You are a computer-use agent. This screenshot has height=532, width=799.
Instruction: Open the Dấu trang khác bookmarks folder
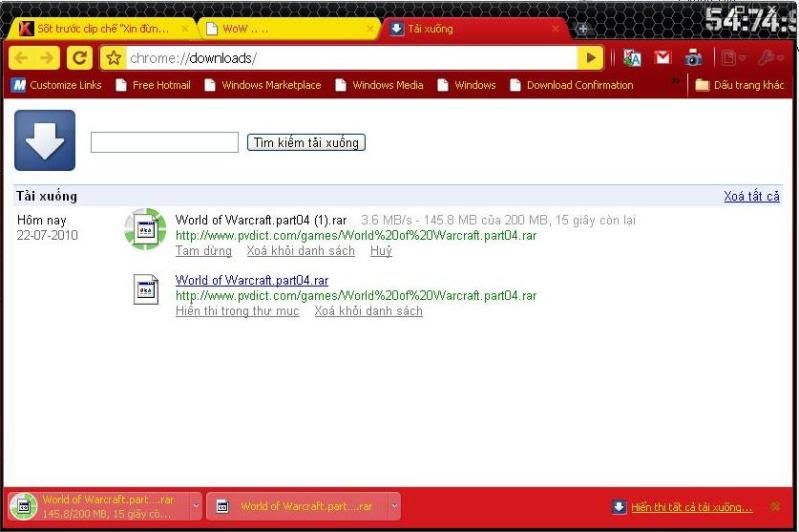(739, 85)
